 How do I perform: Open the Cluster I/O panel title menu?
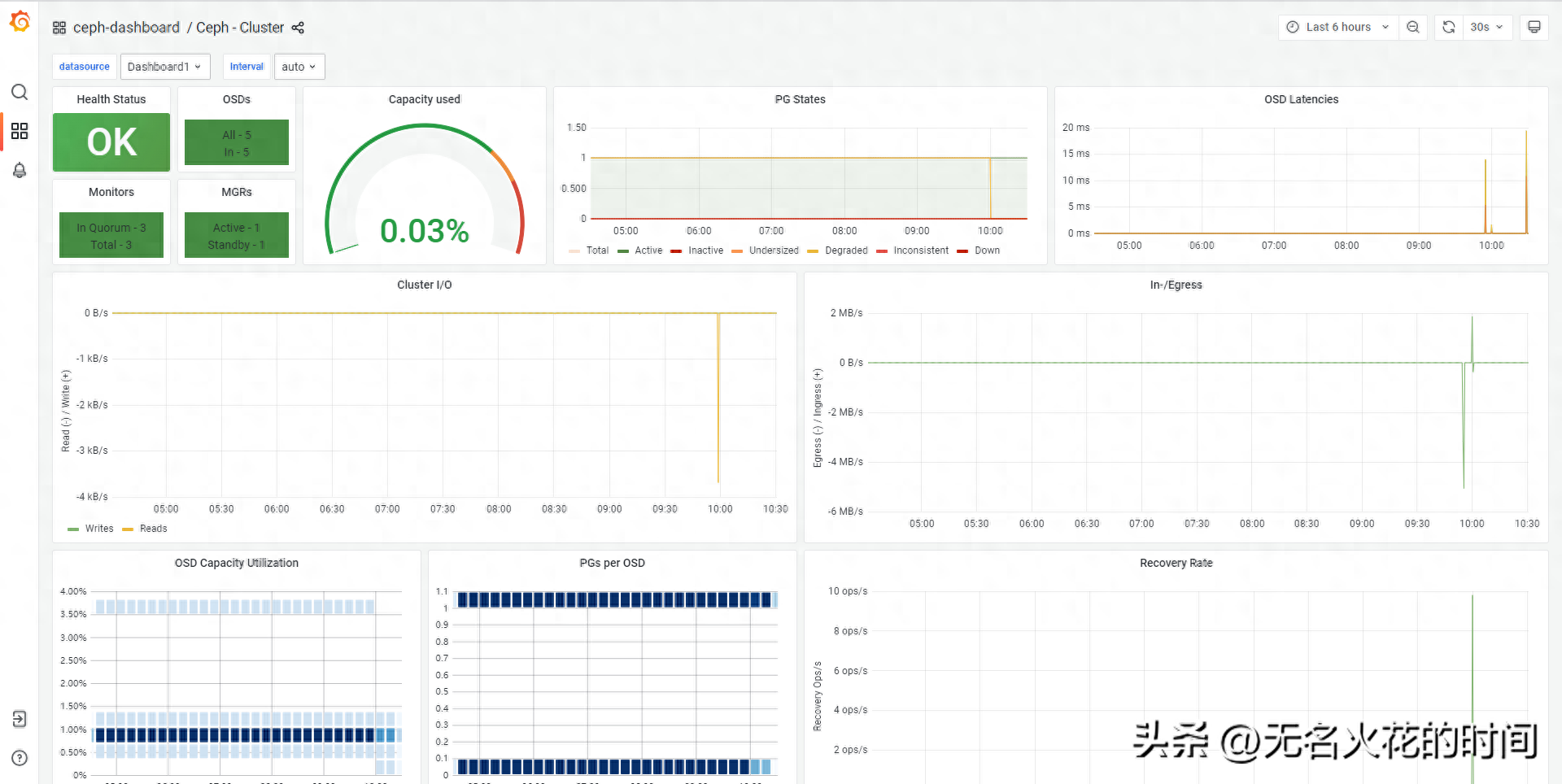click(425, 285)
